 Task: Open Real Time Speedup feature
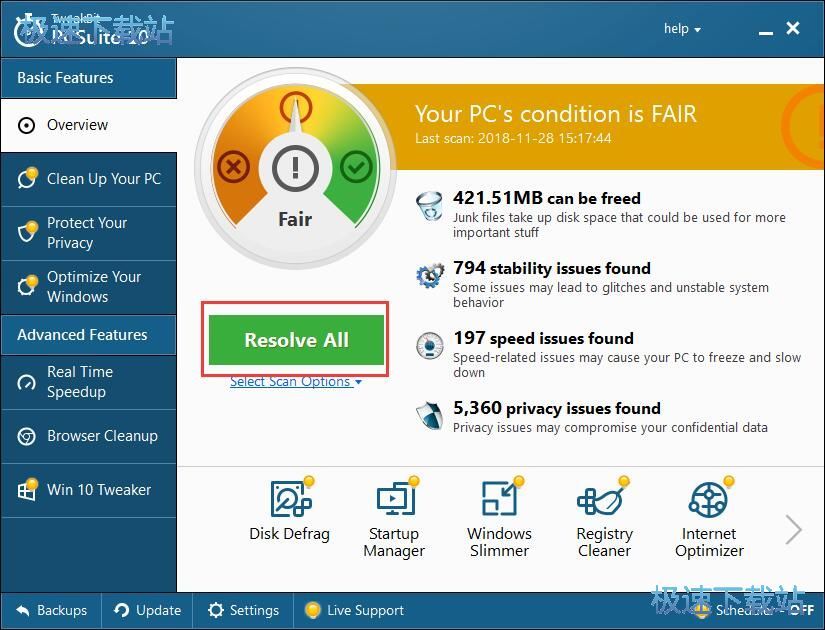(88, 382)
